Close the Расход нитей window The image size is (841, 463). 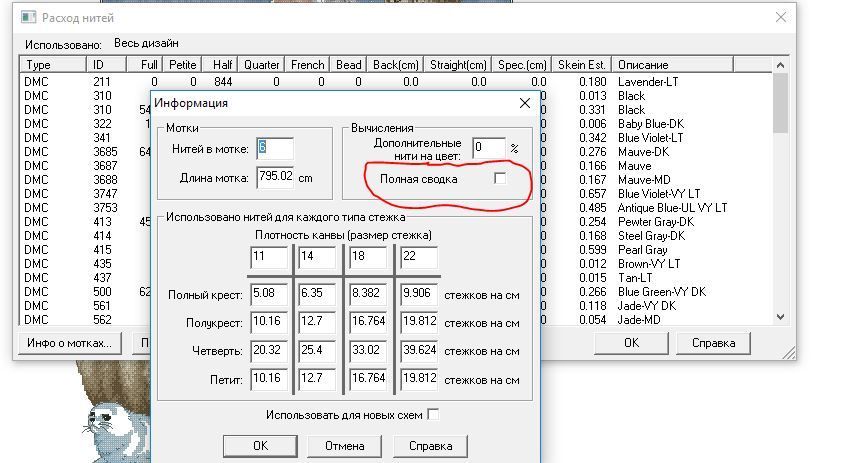click(x=781, y=18)
